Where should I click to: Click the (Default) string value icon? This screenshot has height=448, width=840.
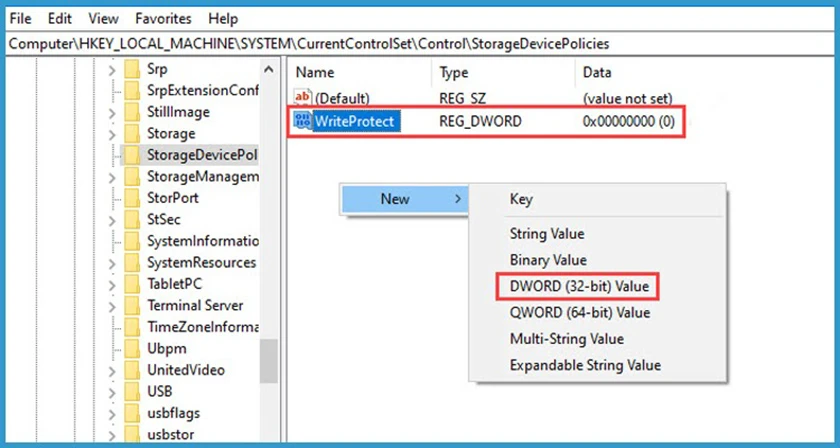click(303, 98)
